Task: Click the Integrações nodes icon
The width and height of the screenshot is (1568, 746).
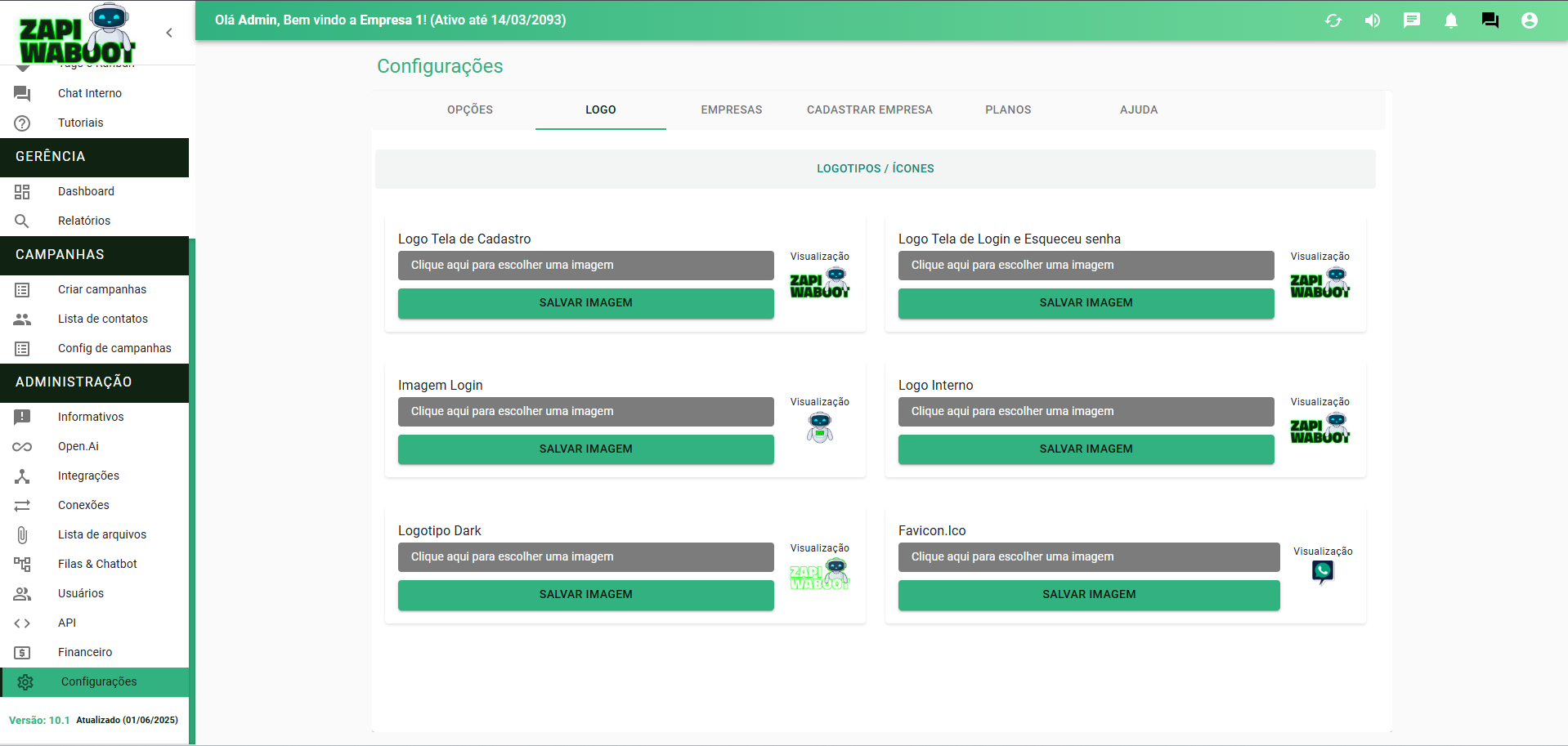Action: [22, 476]
